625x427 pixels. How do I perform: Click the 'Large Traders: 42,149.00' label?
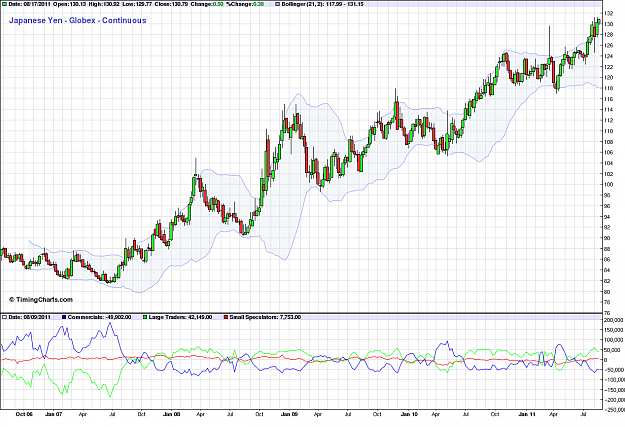pyautogui.click(x=180, y=317)
